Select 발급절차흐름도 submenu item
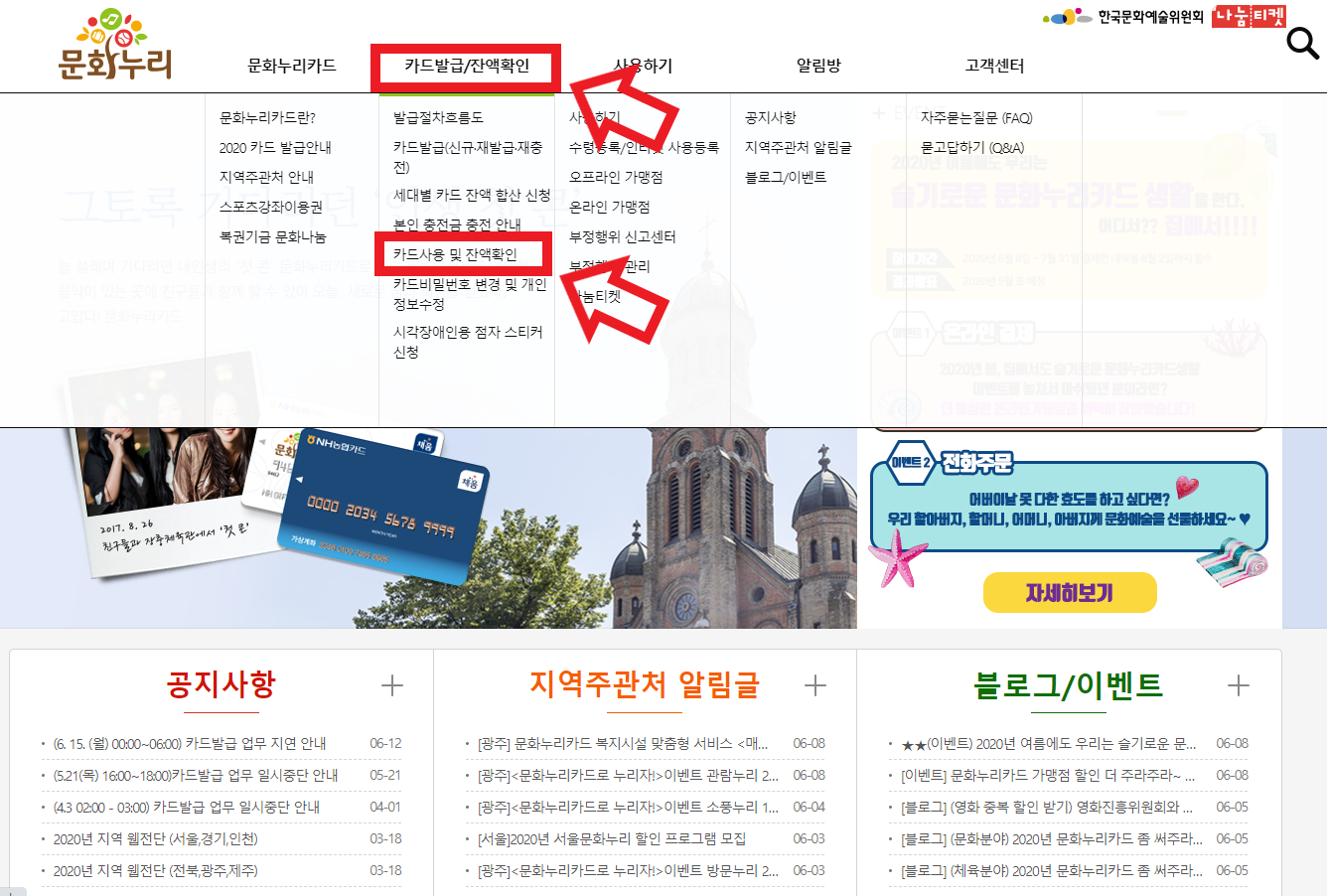Viewport: 1327px width, 896px height. pos(438,117)
